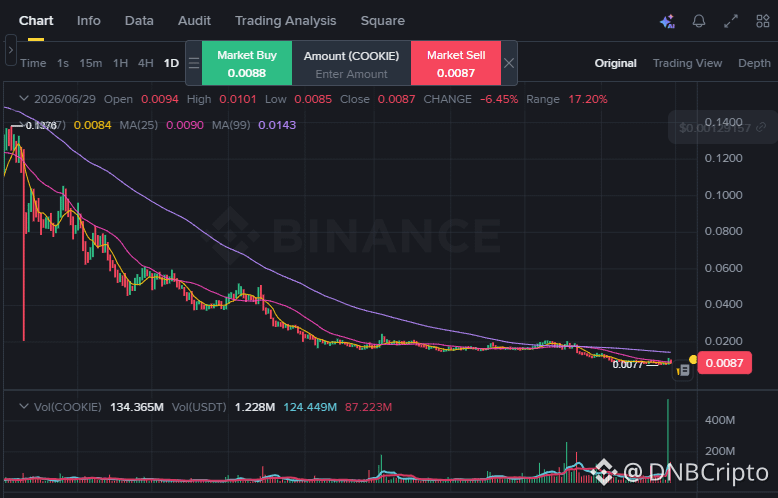Expand chart to fullscreen
This screenshot has width=778, height=498.
pos(731,21)
